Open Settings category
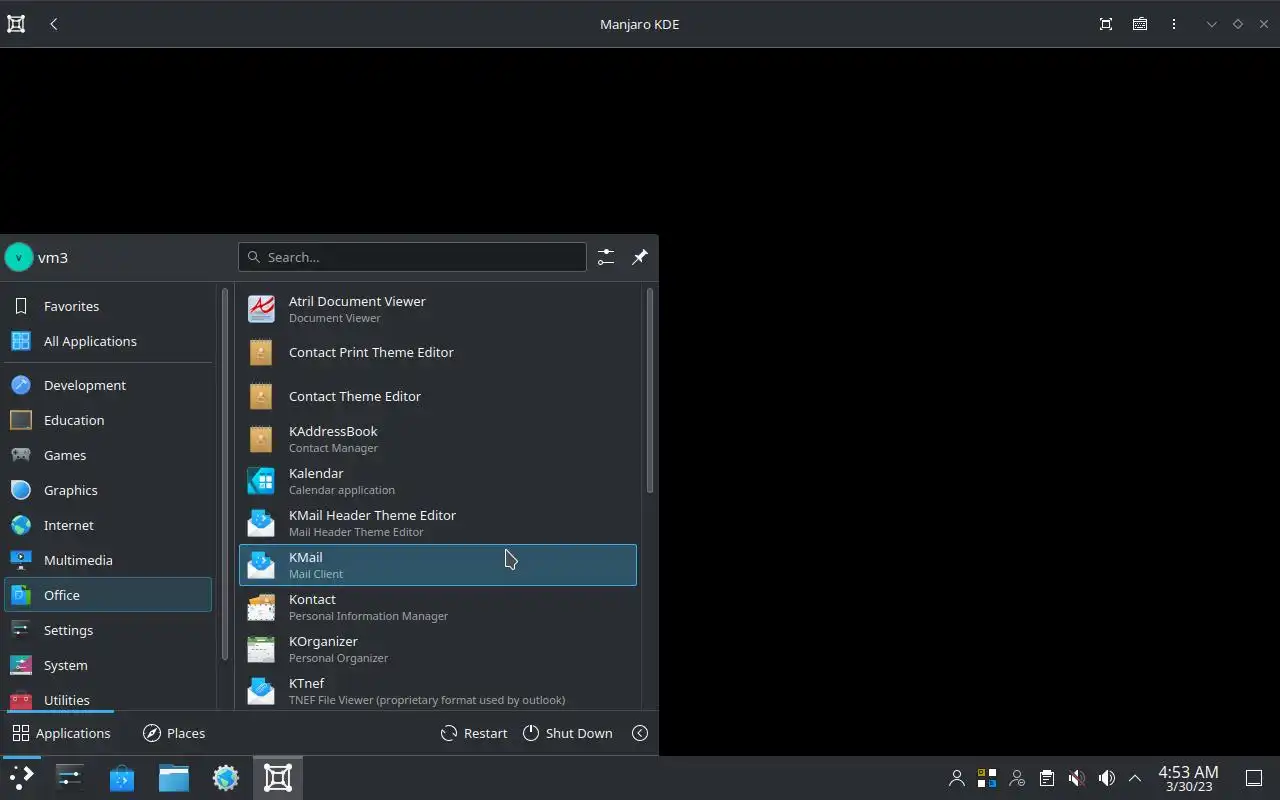The width and height of the screenshot is (1280, 800). coord(108,630)
